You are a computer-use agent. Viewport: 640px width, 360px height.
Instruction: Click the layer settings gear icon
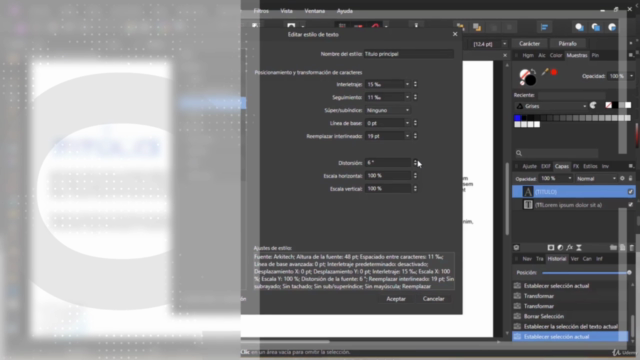click(622, 178)
